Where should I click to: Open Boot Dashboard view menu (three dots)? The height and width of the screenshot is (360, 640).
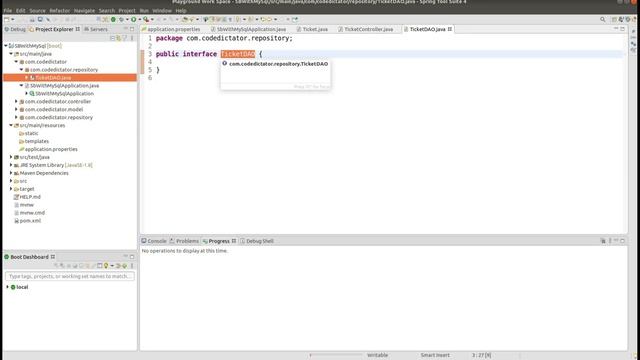(132, 266)
